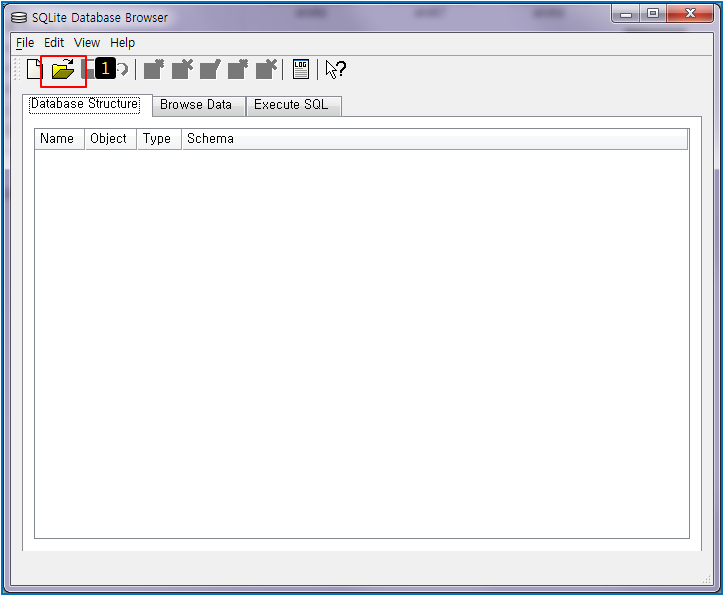The width and height of the screenshot is (724, 596).
Task: Click the Type column header
Action: tap(159, 139)
